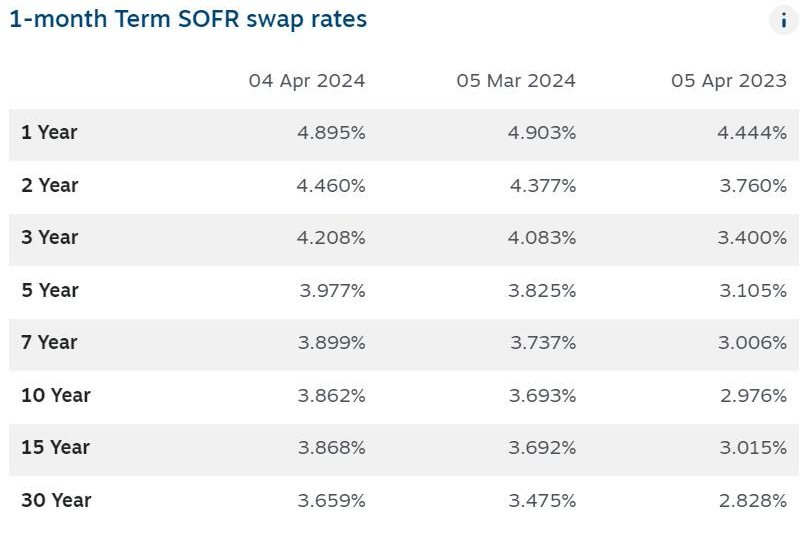Click the 1 Year row label

49,133
